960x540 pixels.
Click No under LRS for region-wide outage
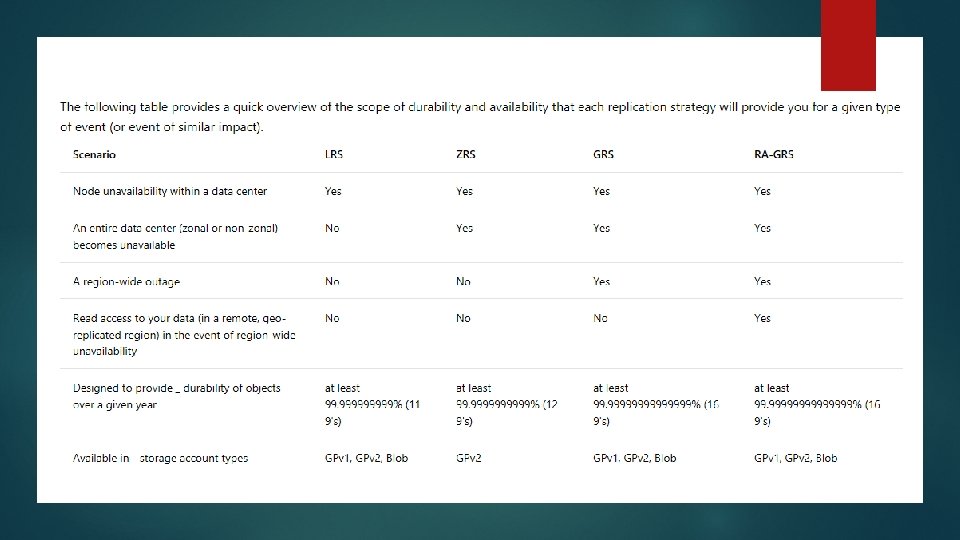point(332,282)
